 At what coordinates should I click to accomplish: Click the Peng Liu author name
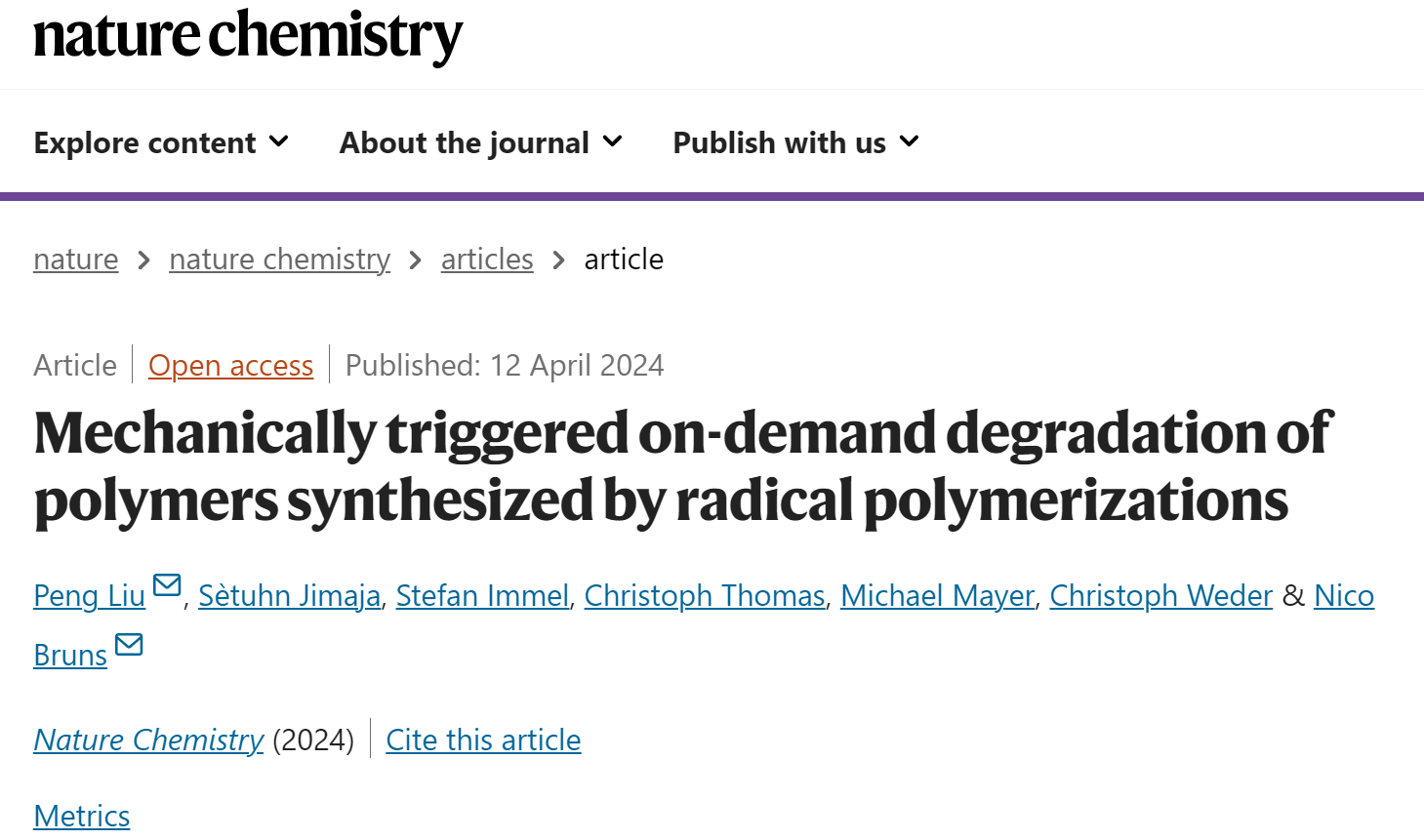tap(89, 595)
